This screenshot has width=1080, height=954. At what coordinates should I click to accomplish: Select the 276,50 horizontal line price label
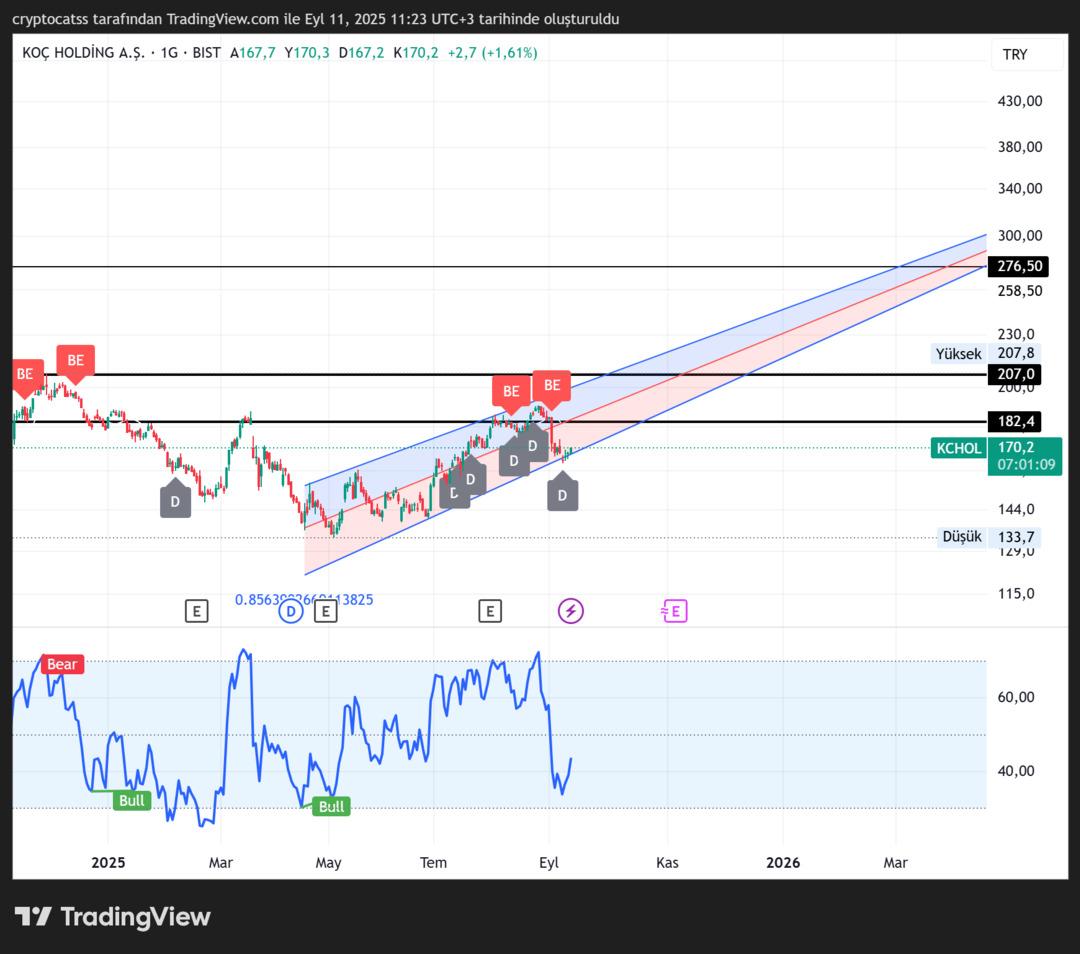click(x=1018, y=267)
